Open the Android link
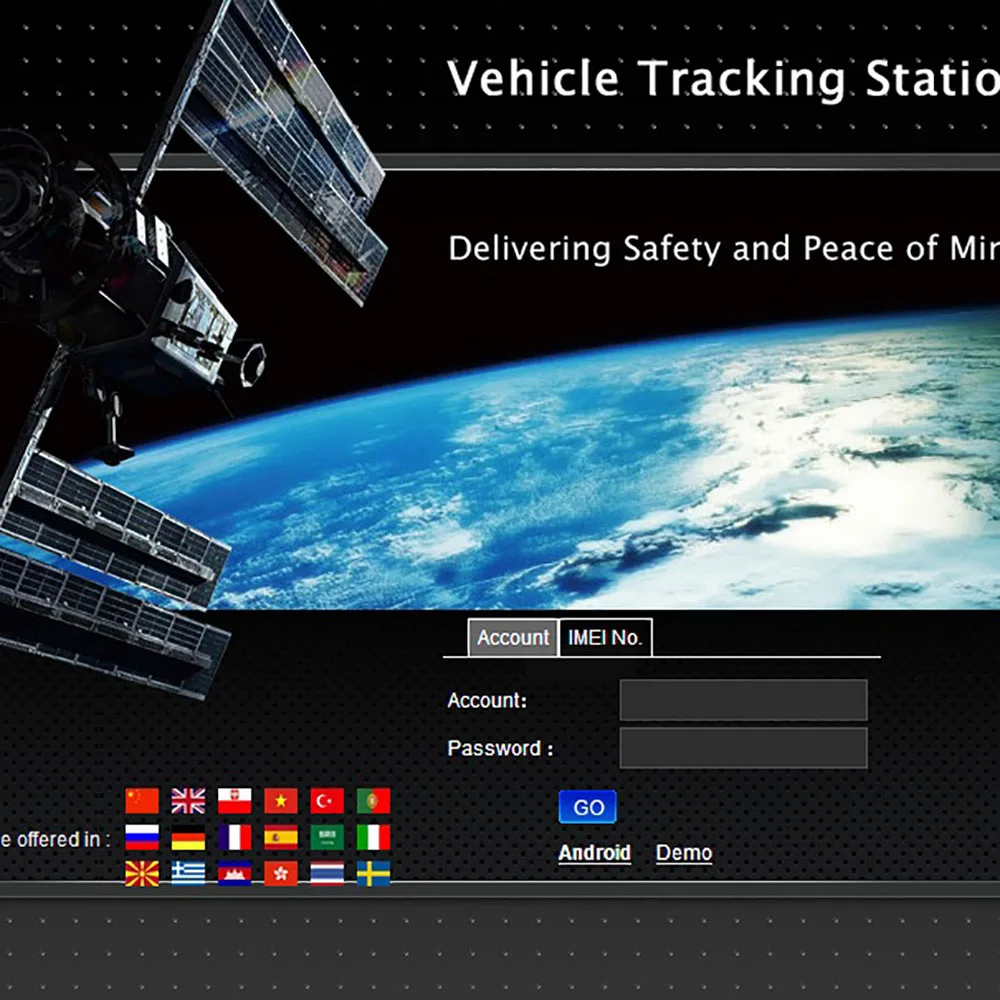The image size is (1000, 1000). (594, 853)
